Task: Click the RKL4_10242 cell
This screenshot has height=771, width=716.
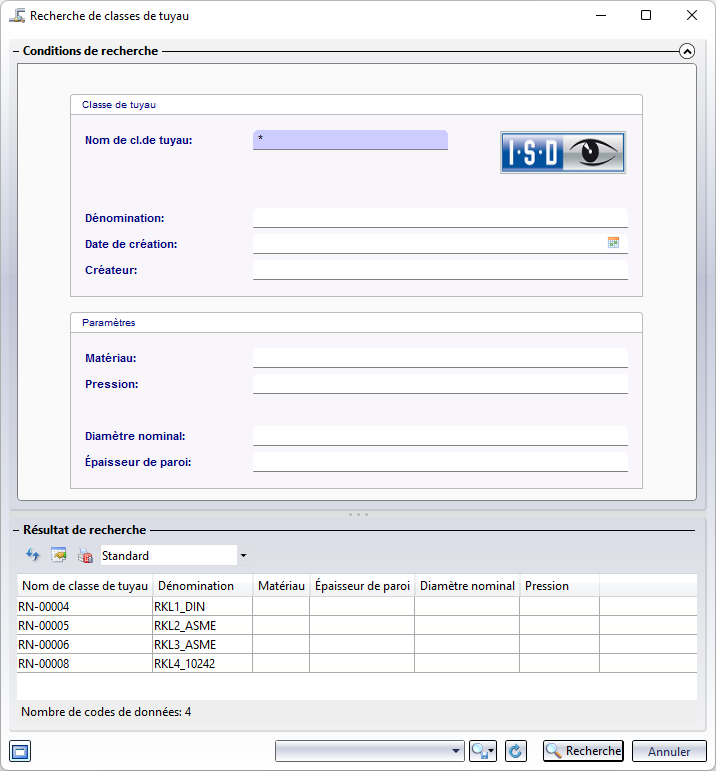Action: [203, 663]
